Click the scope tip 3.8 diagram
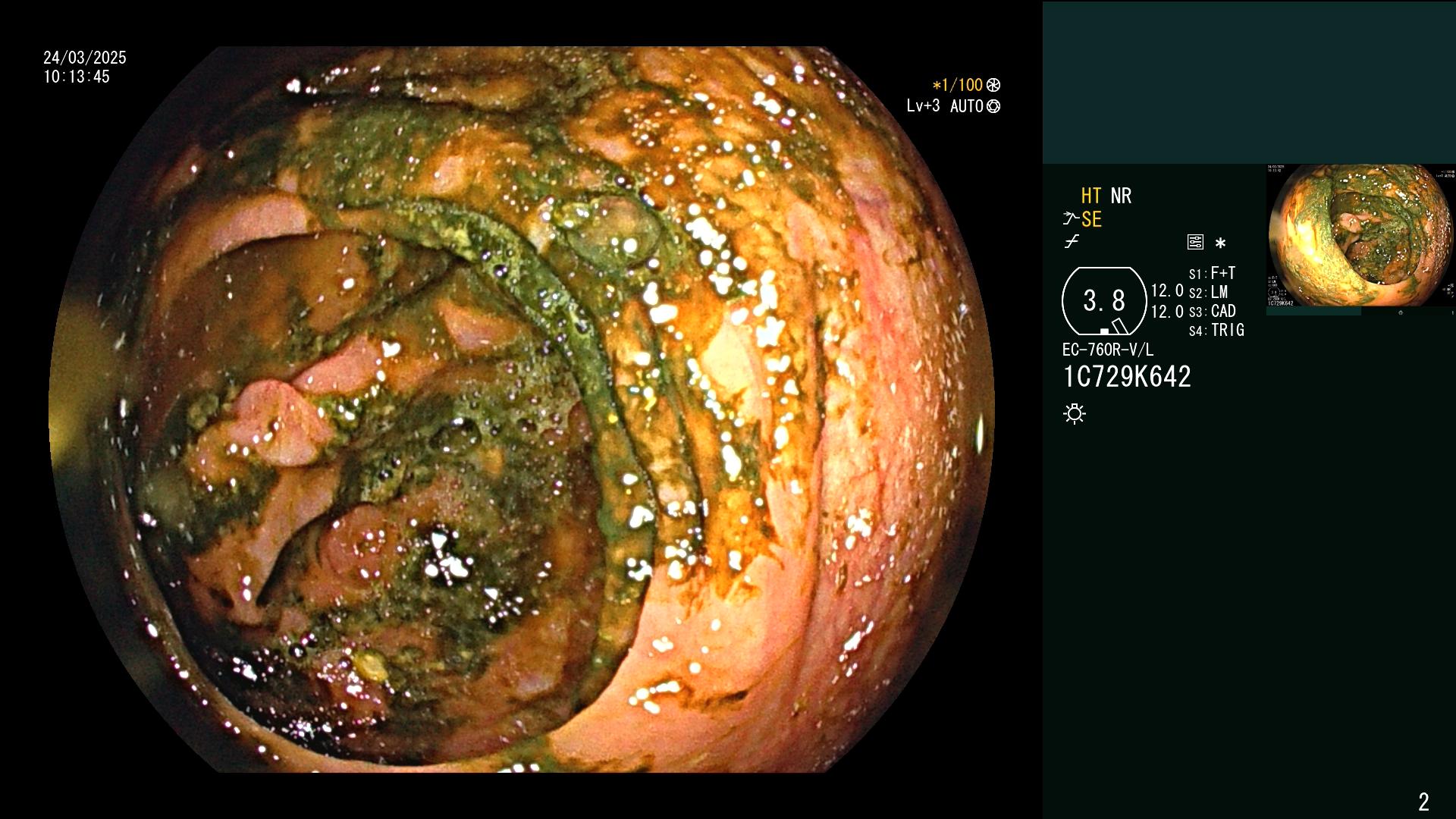The width and height of the screenshot is (1456, 819). (x=1104, y=301)
